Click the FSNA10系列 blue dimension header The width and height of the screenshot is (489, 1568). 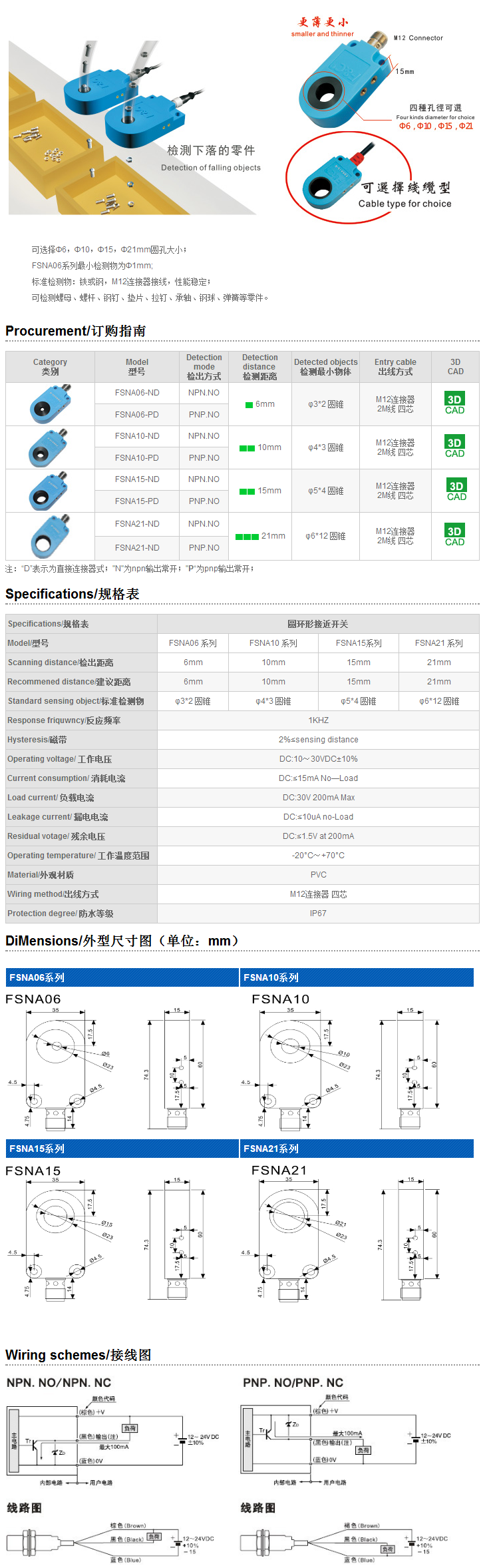click(357, 977)
